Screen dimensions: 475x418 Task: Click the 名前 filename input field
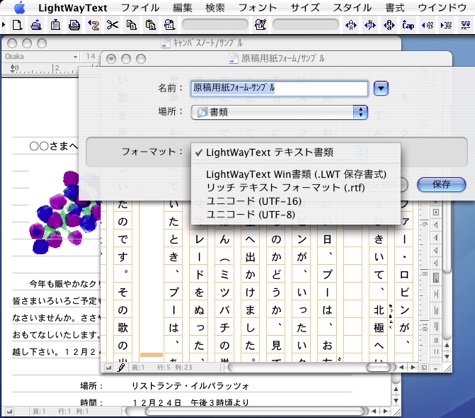click(x=279, y=88)
